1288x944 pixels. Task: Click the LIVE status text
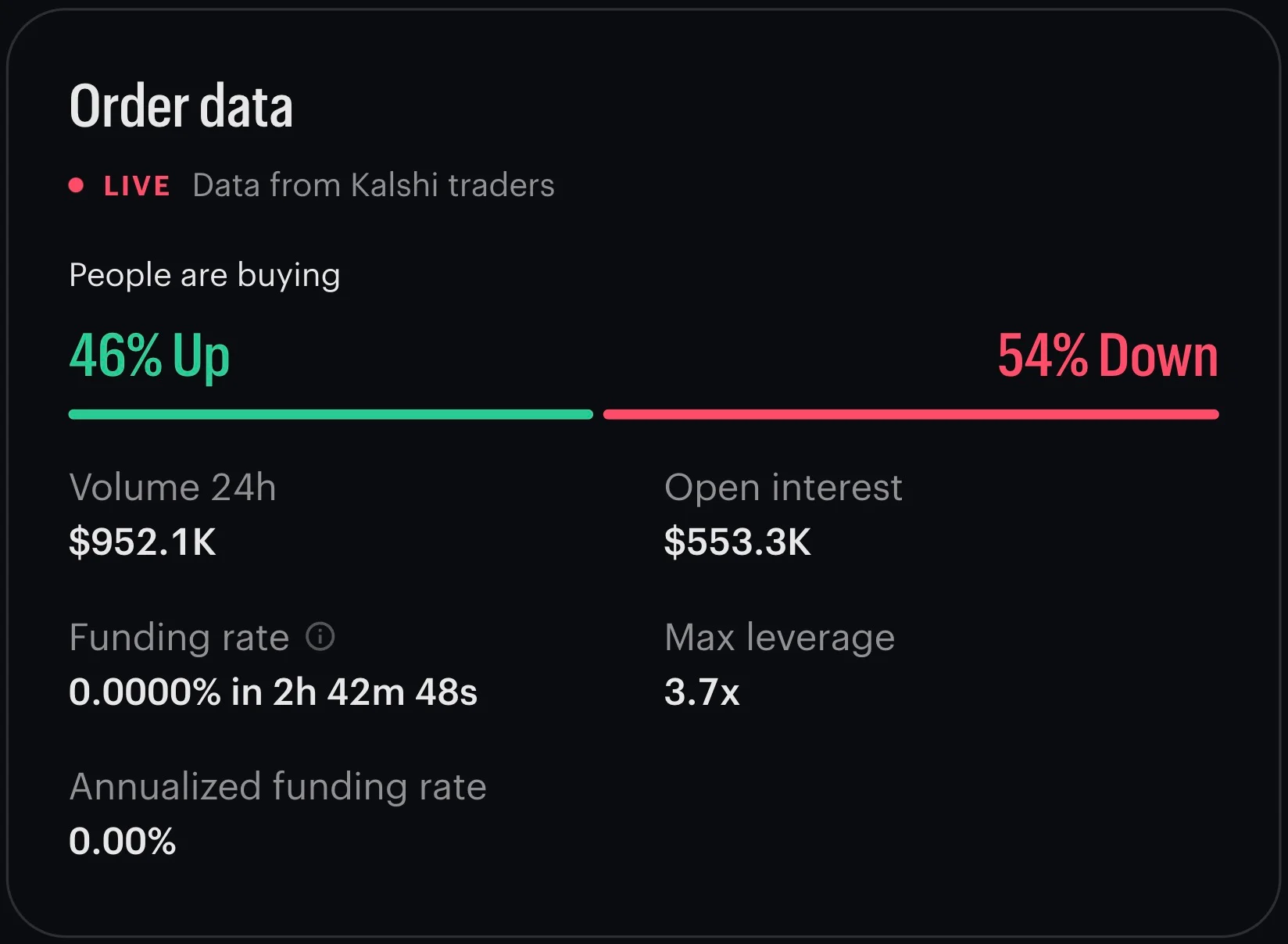pos(137,186)
